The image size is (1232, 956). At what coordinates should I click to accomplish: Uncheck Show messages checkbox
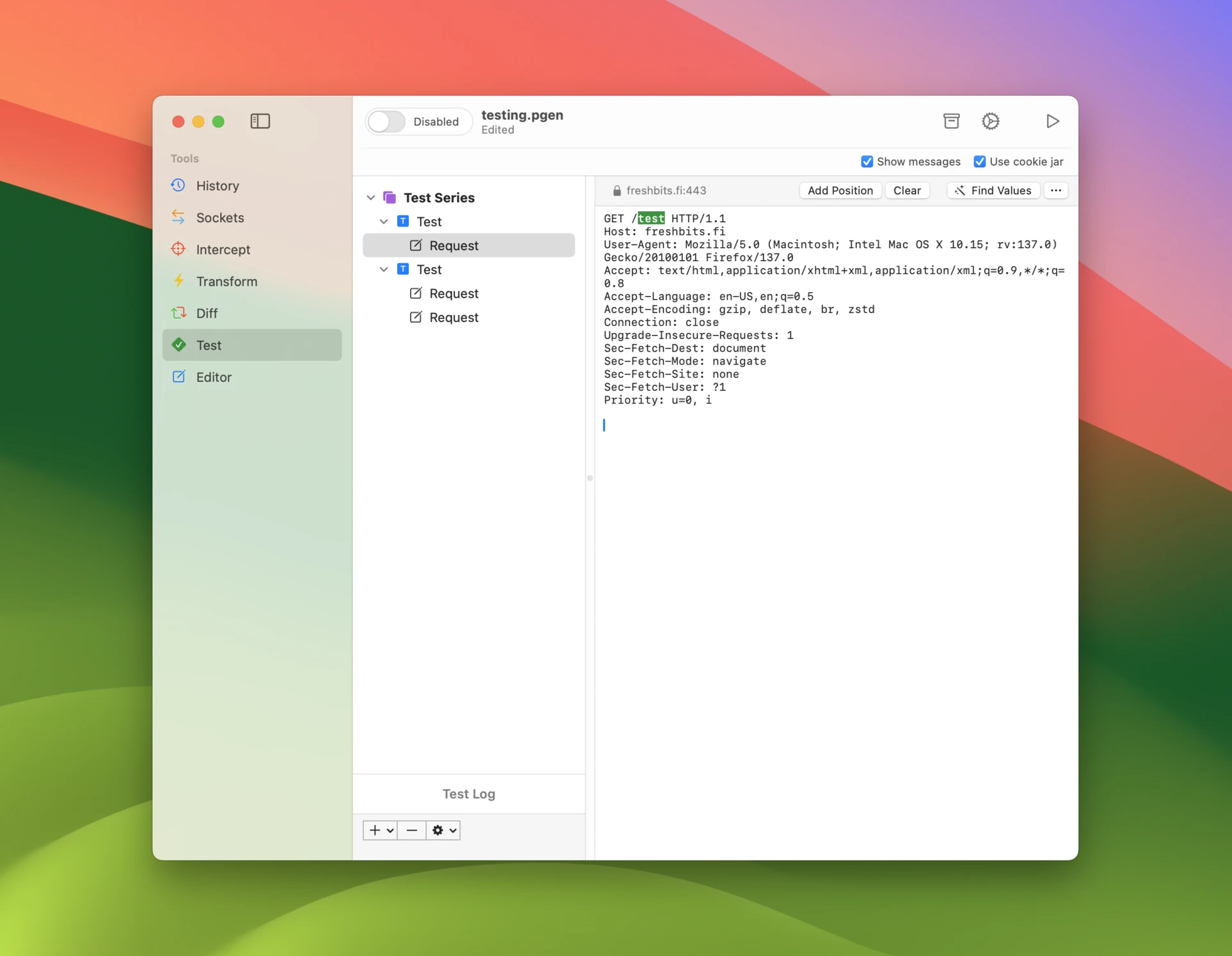(867, 162)
